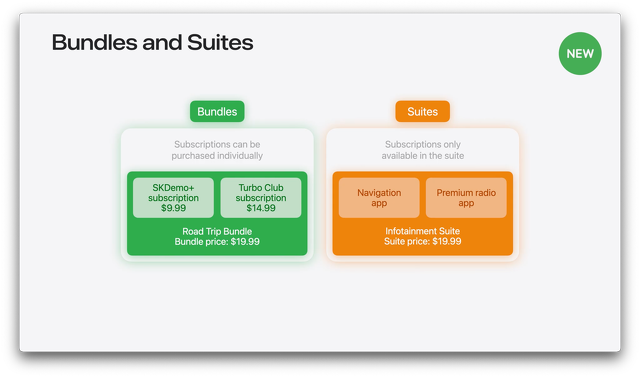The image size is (640, 377).
Task: Click the SKDemo+ subscription $9.99 card
Action: coord(173,198)
